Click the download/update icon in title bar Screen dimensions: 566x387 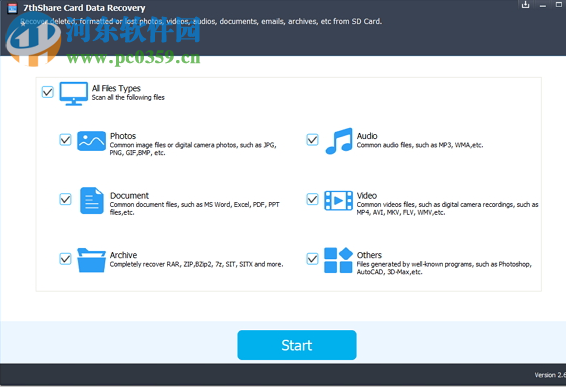pyautogui.click(x=525, y=5)
